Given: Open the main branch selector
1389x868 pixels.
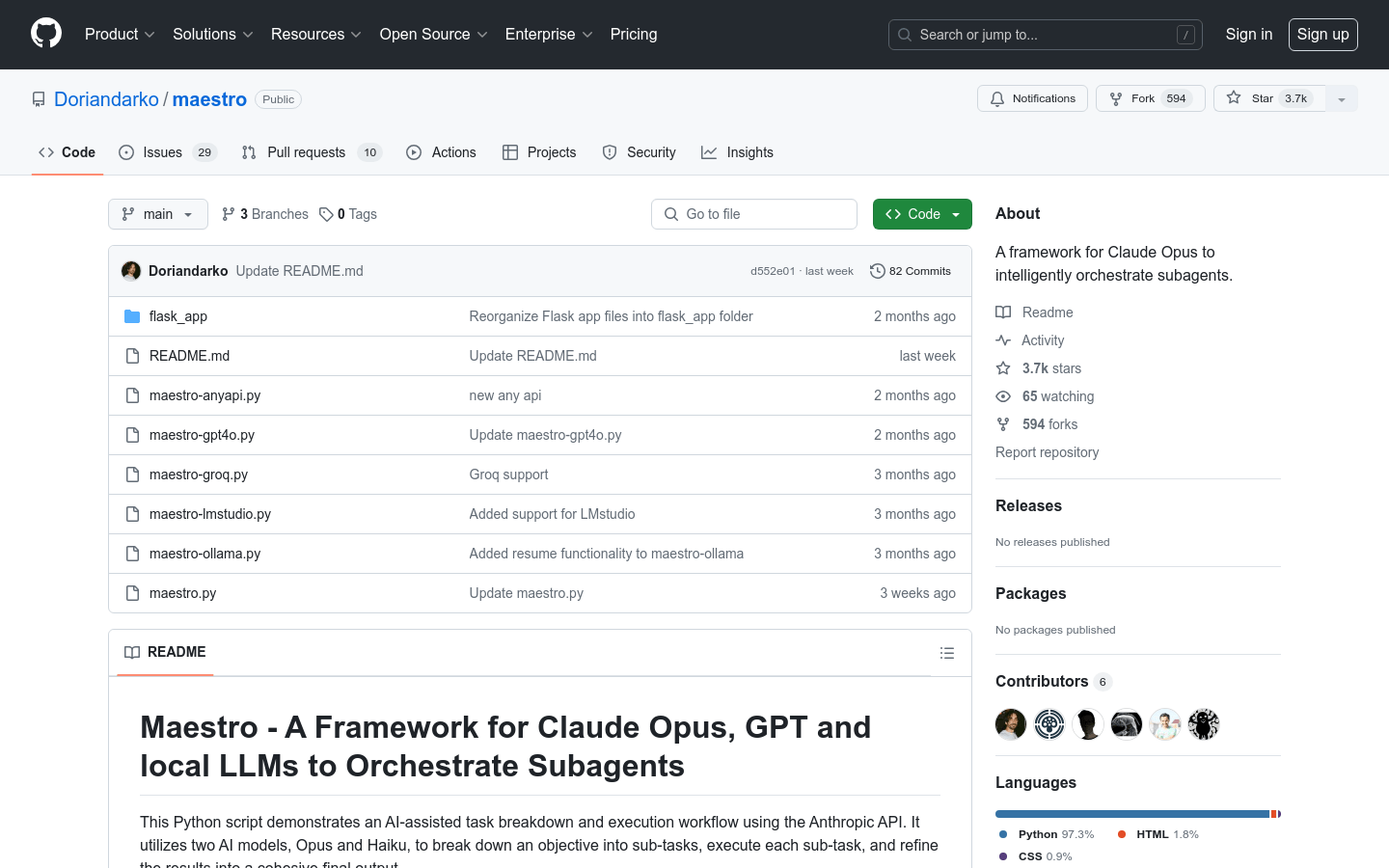Looking at the screenshot, I should (158, 214).
